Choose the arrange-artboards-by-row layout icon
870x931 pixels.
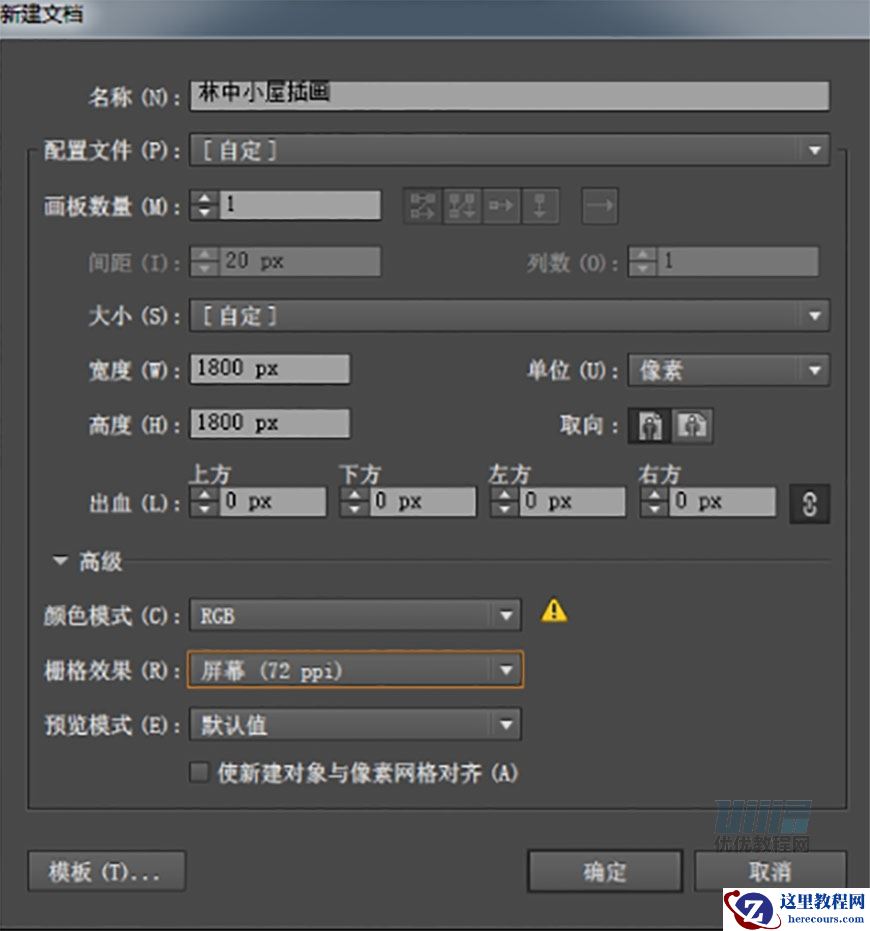click(x=500, y=206)
